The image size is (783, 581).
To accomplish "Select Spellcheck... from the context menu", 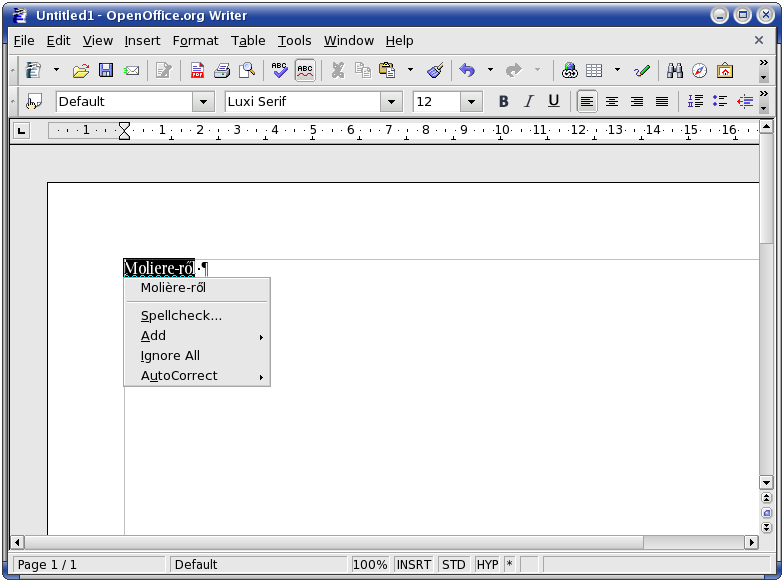I will click(x=181, y=315).
